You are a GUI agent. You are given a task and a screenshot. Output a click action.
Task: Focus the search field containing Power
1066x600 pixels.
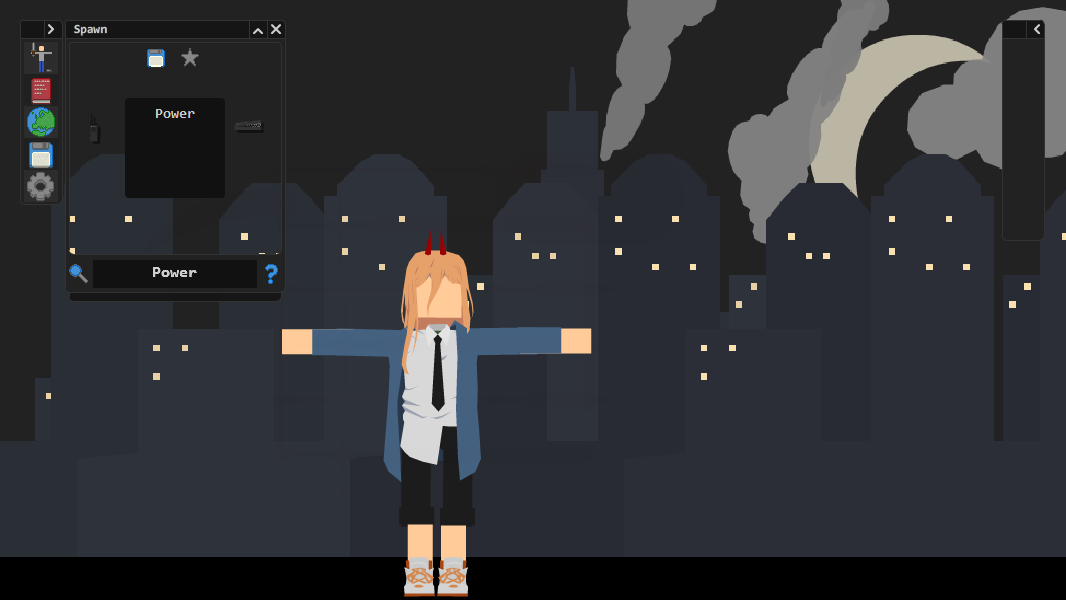click(175, 273)
